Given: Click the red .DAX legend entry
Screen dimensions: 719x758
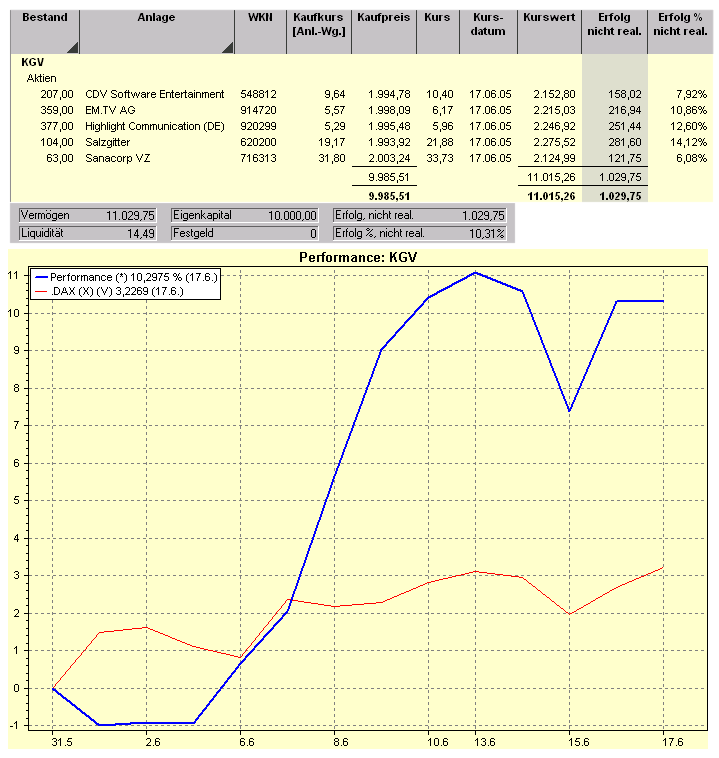Looking at the screenshot, I should (x=109, y=292).
